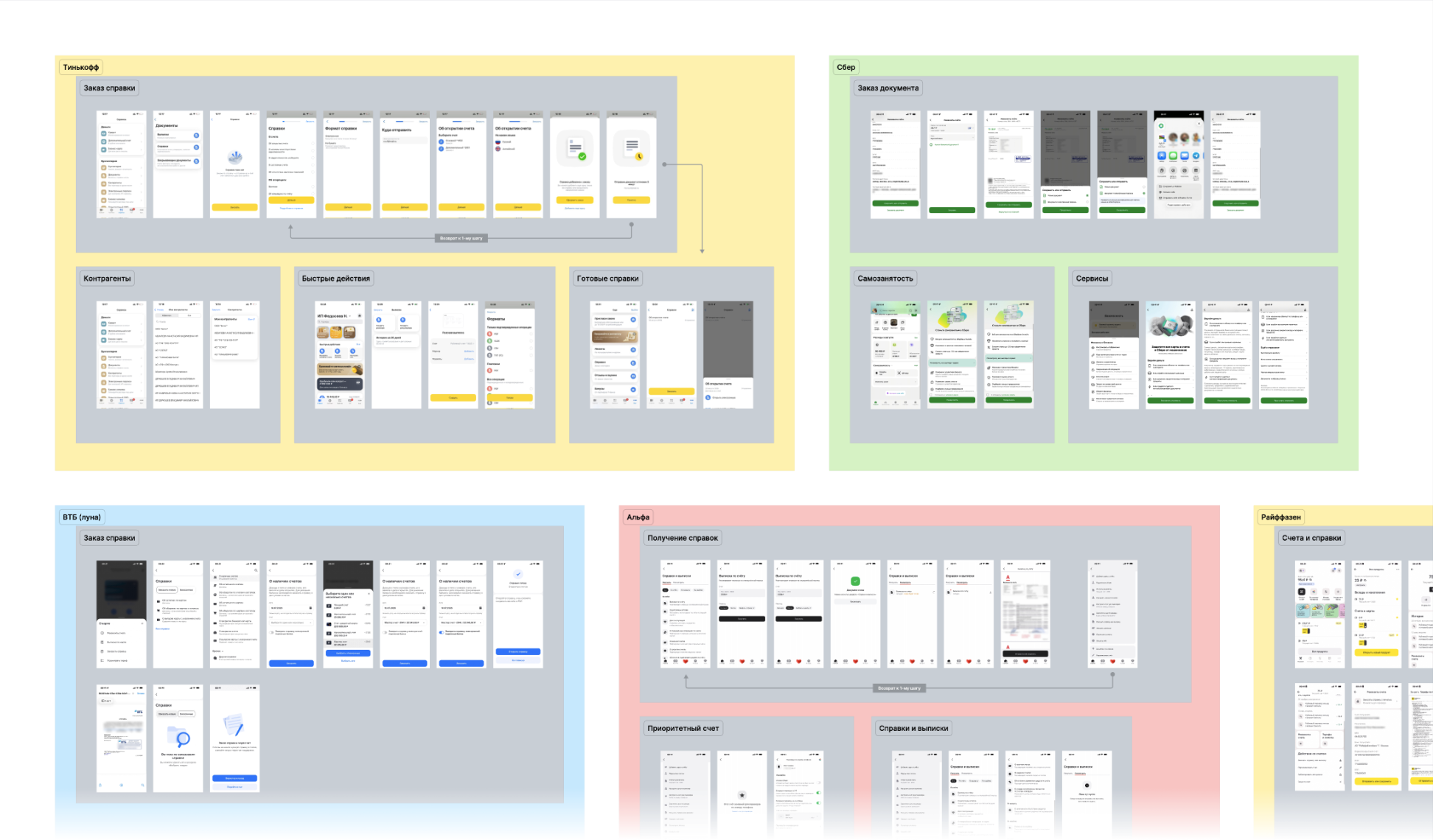Viewport: 1433px width, 840px height.
Task: Select Тинькофф's Формат справки screen thumbnail
Action: (x=348, y=164)
